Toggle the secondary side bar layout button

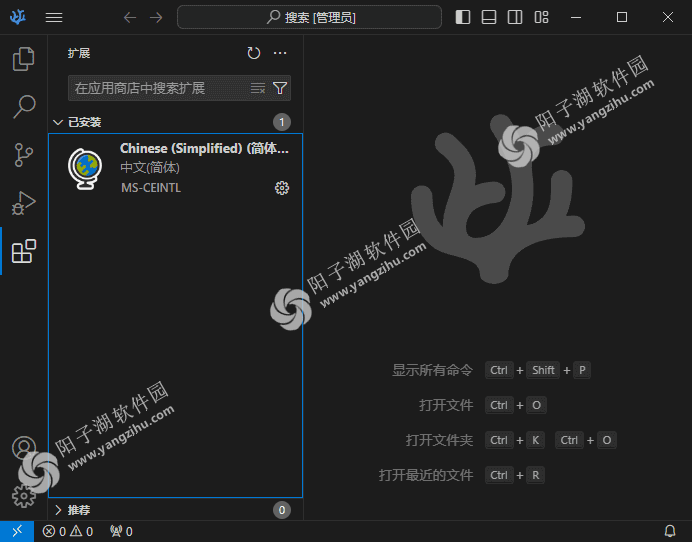point(515,17)
